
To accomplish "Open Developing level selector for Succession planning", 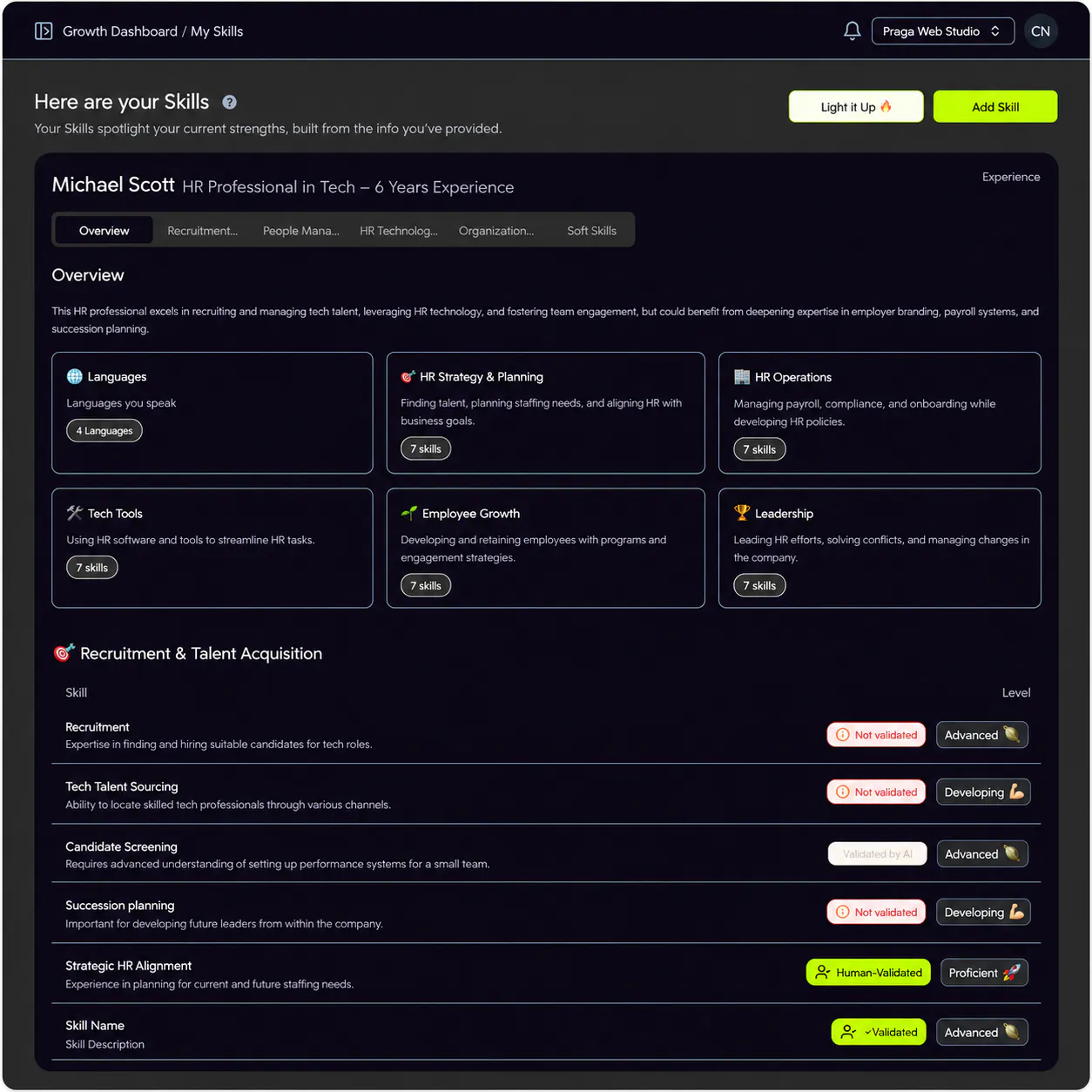I will pyautogui.click(x=983, y=912).
